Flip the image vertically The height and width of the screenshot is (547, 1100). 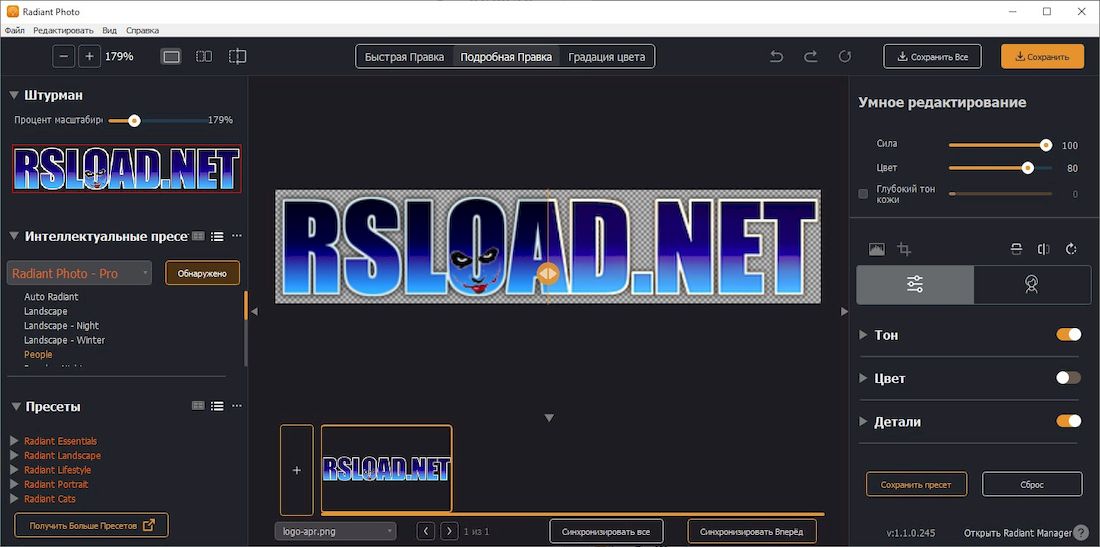pos(1017,249)
